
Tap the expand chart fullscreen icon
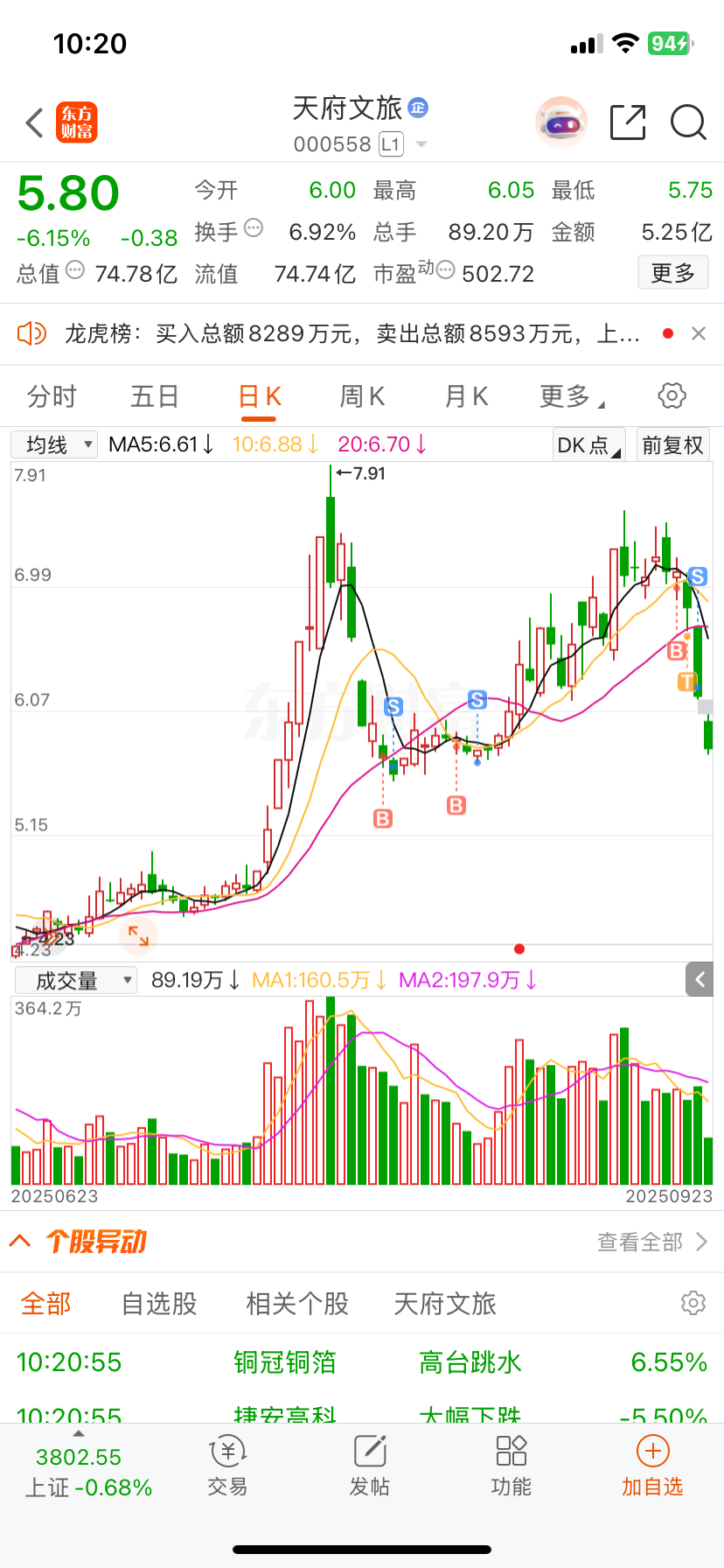138,935
